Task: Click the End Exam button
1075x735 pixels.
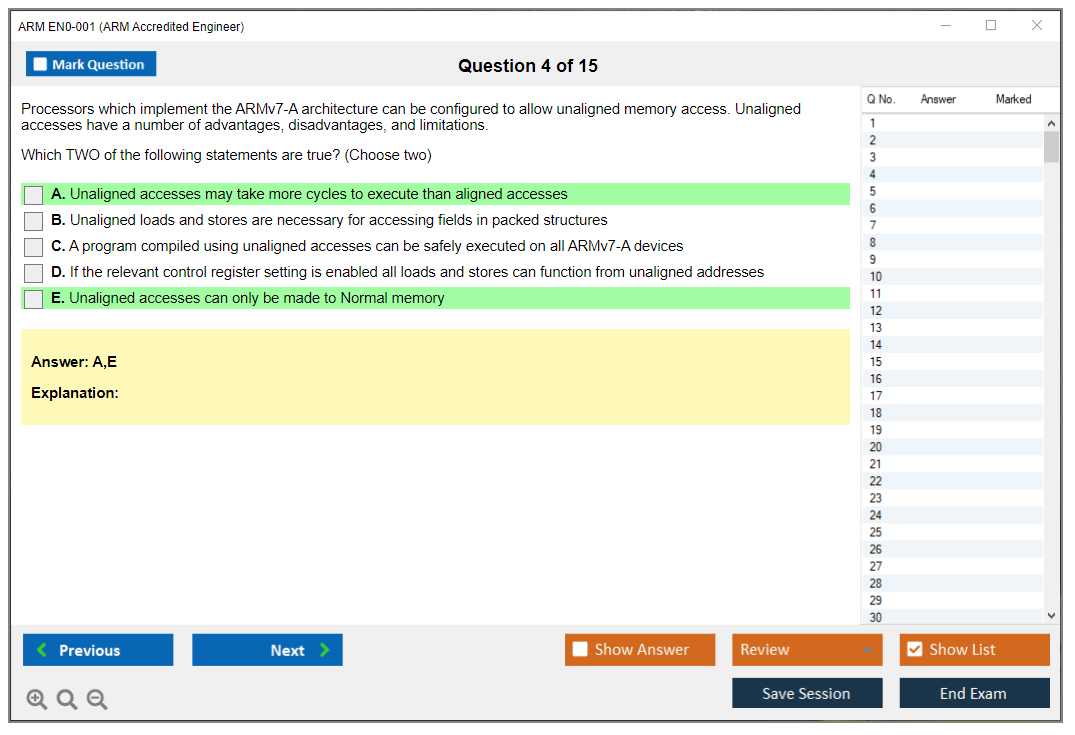Action: click(x=973, y=693)
